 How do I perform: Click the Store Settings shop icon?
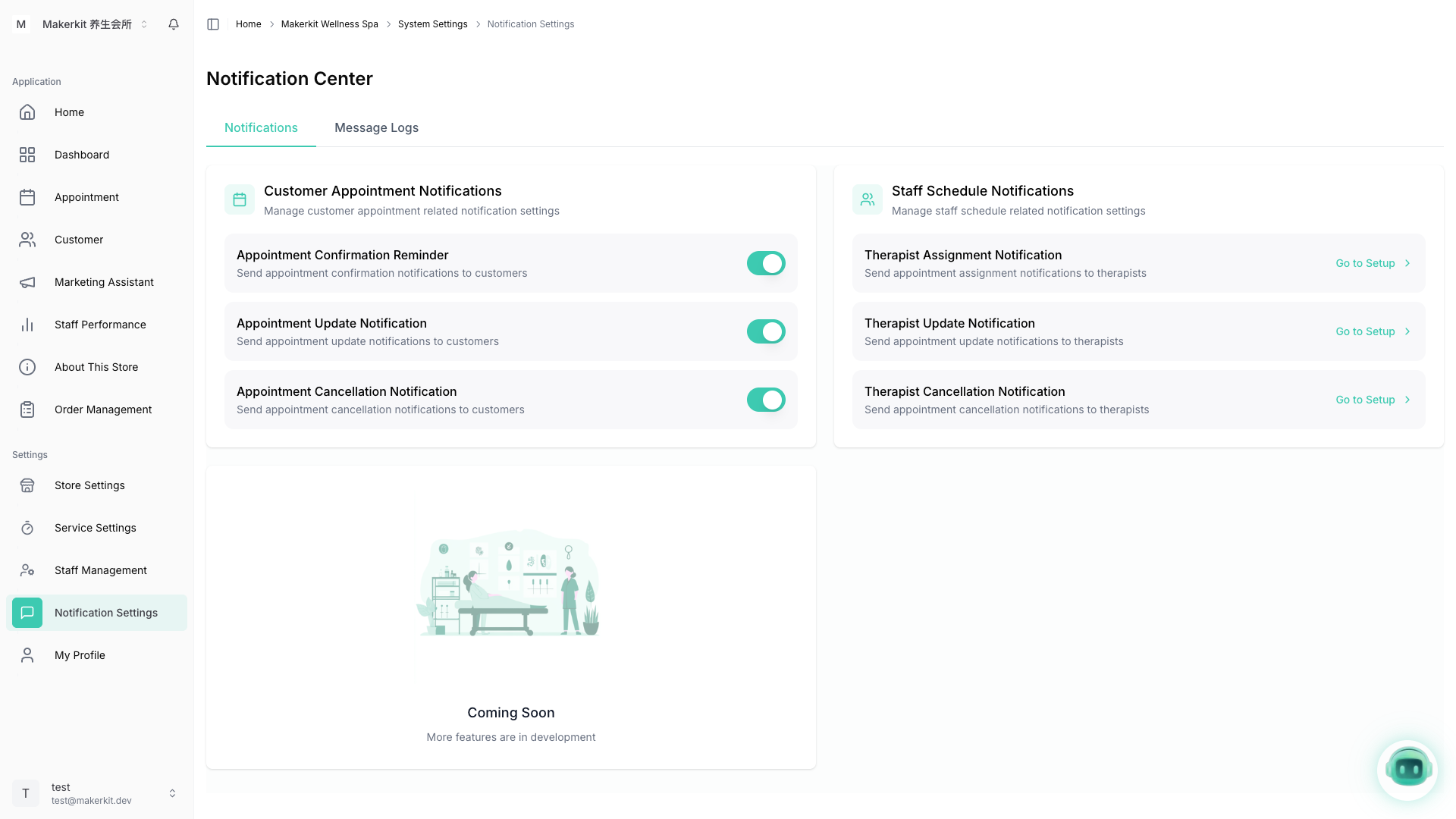coord(27,485)
